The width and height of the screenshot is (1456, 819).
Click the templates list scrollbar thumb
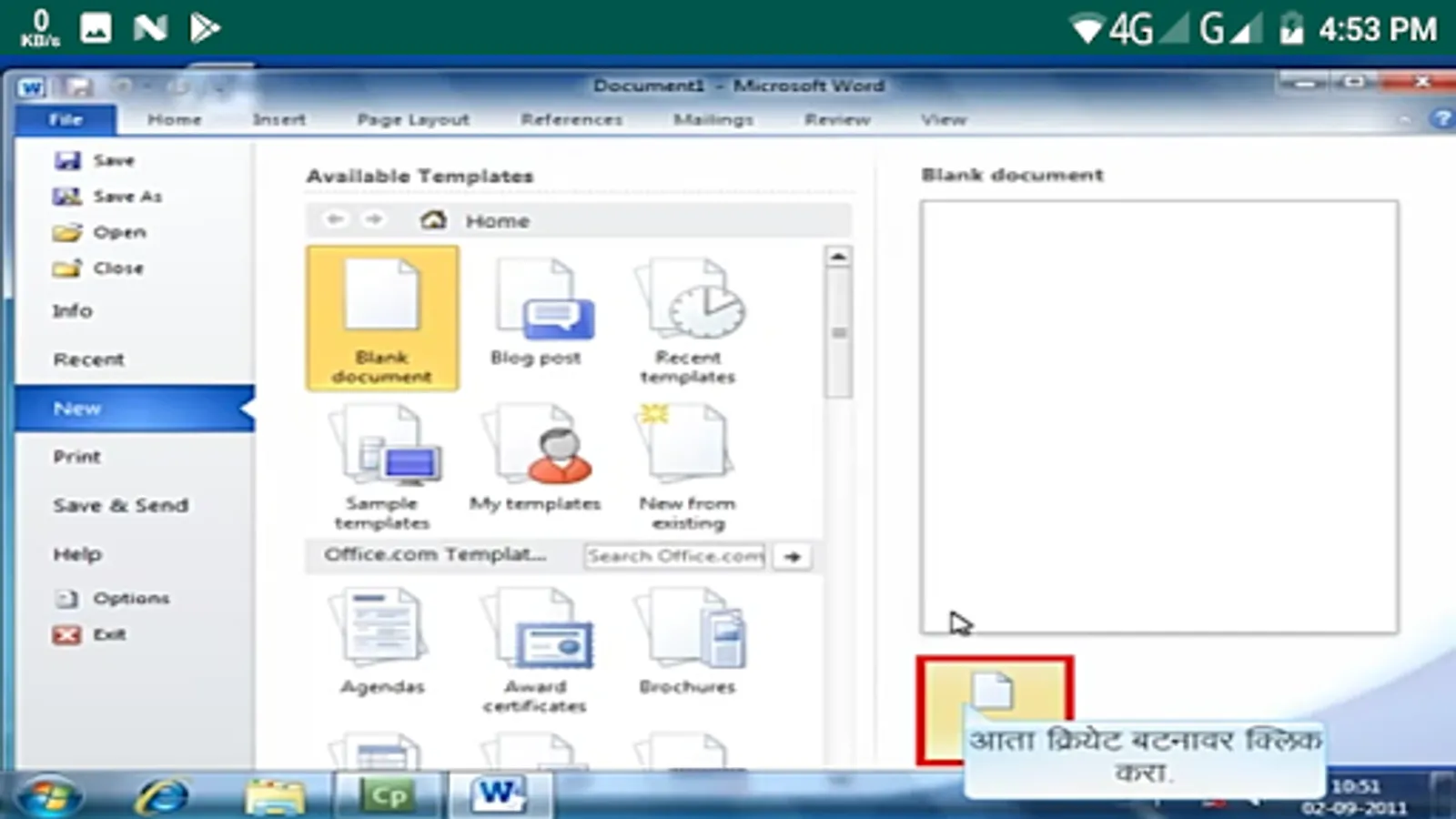coord(838,333)
